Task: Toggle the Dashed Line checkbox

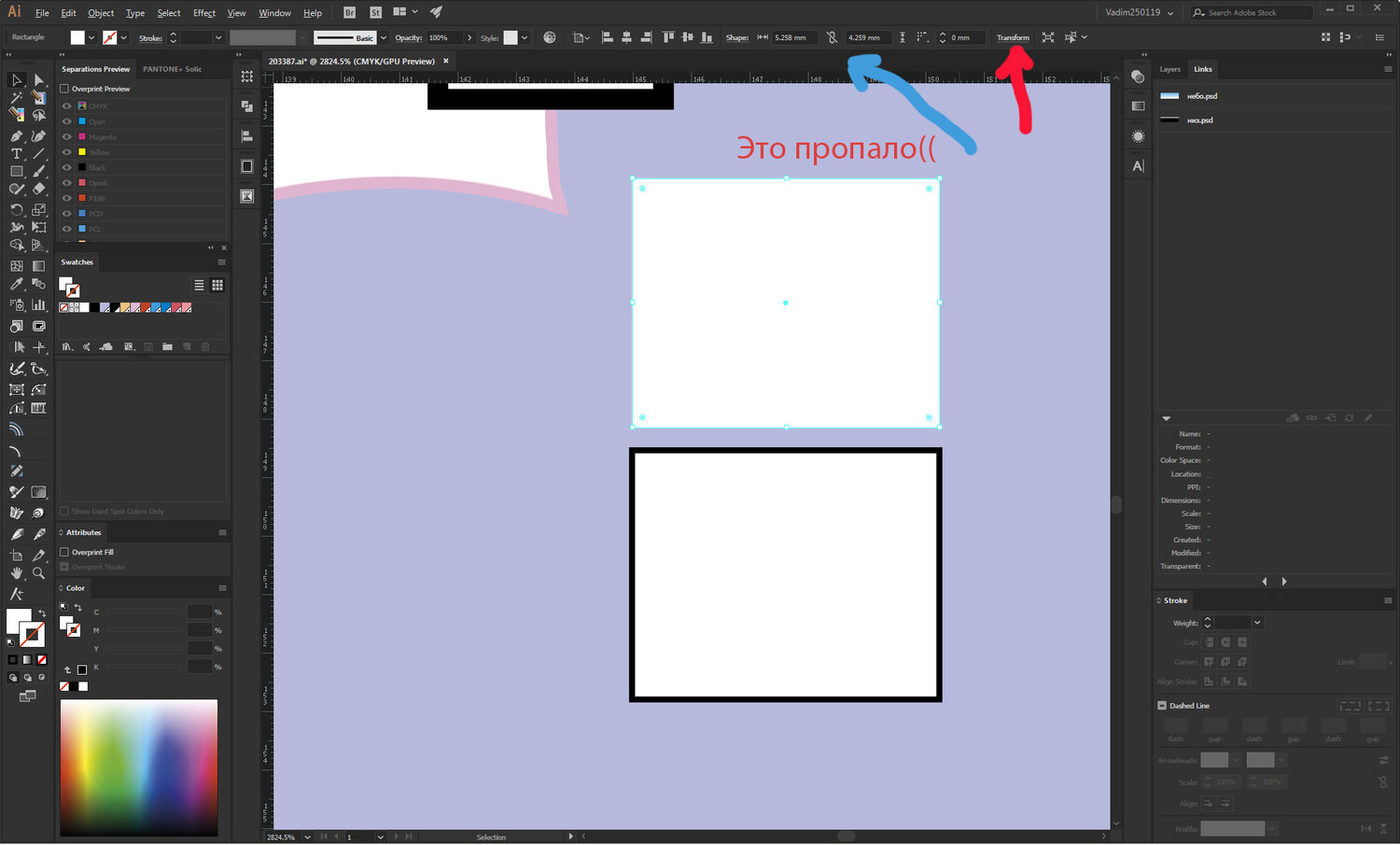Action: pos(1162,706)
